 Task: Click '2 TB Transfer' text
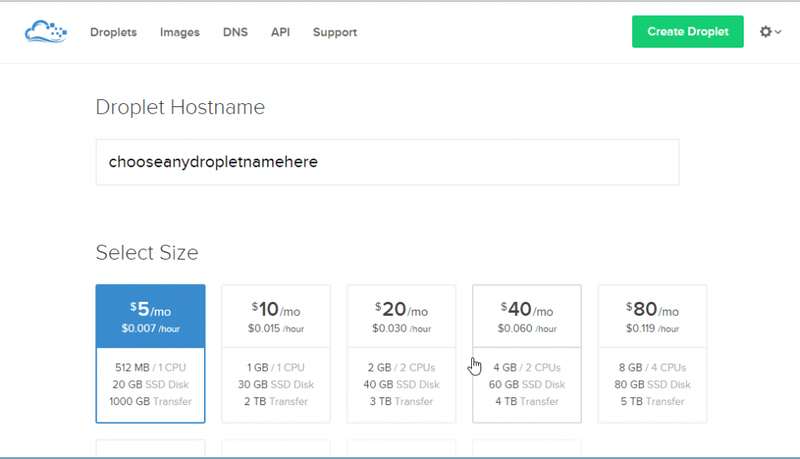coord(276,401)
